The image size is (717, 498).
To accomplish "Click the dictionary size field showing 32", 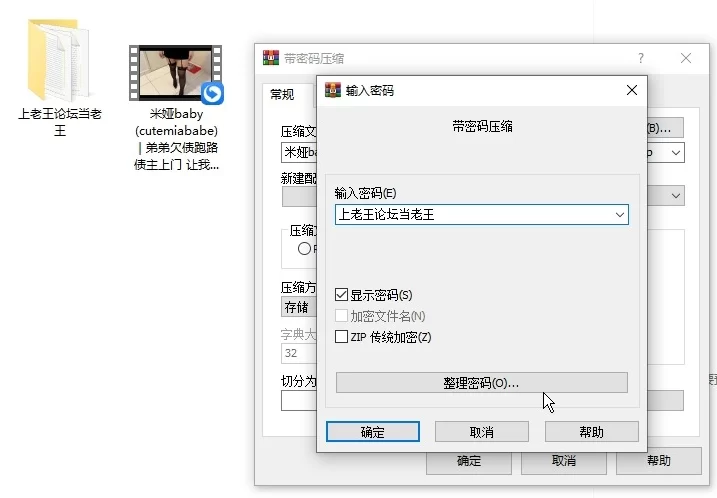I will (299, 353).
